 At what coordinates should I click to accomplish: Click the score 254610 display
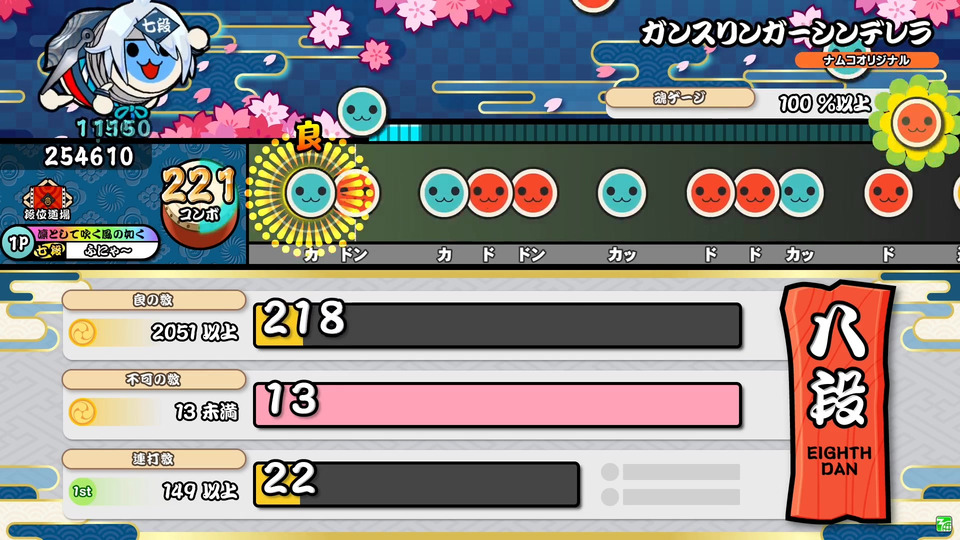coord(89,157)
